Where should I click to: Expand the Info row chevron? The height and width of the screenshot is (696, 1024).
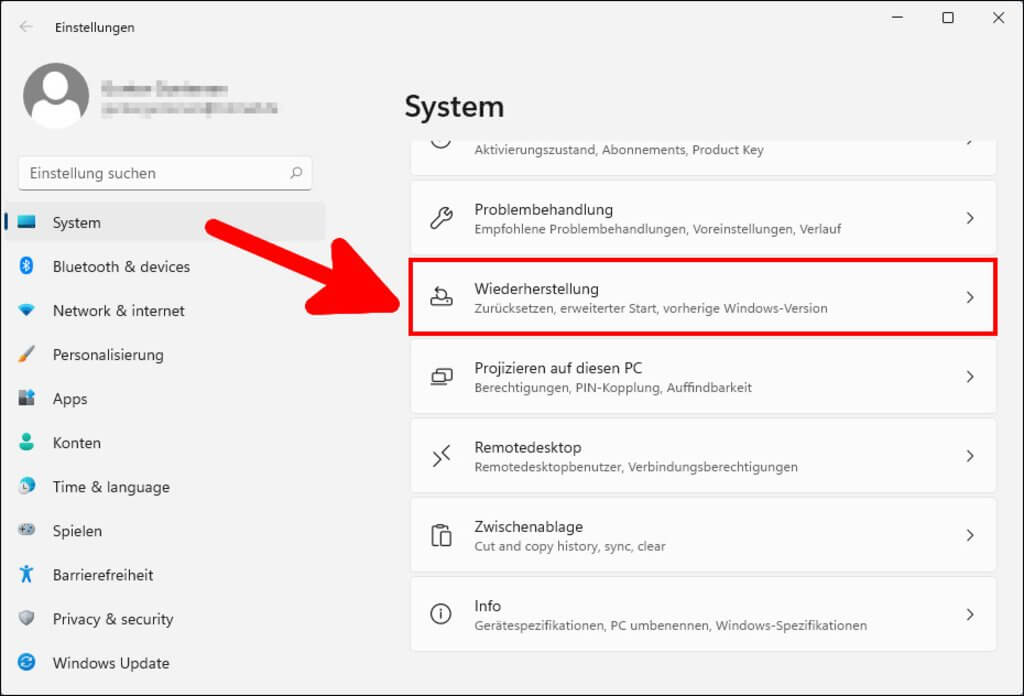coord(969,614)
